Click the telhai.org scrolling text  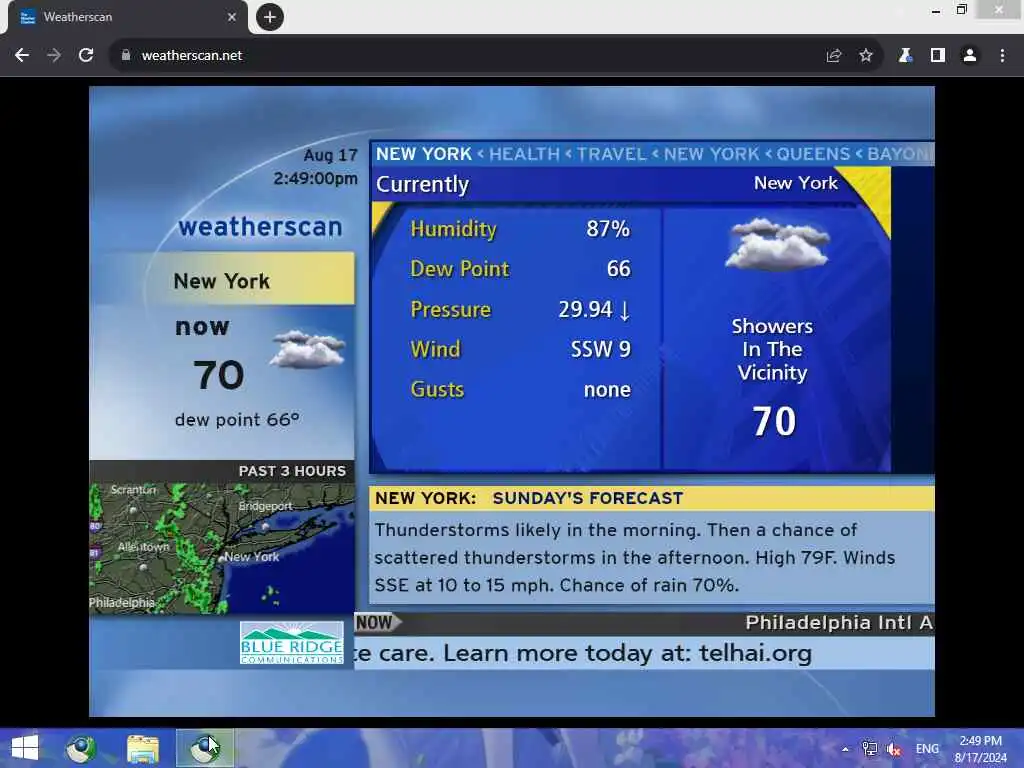point(756,653)
